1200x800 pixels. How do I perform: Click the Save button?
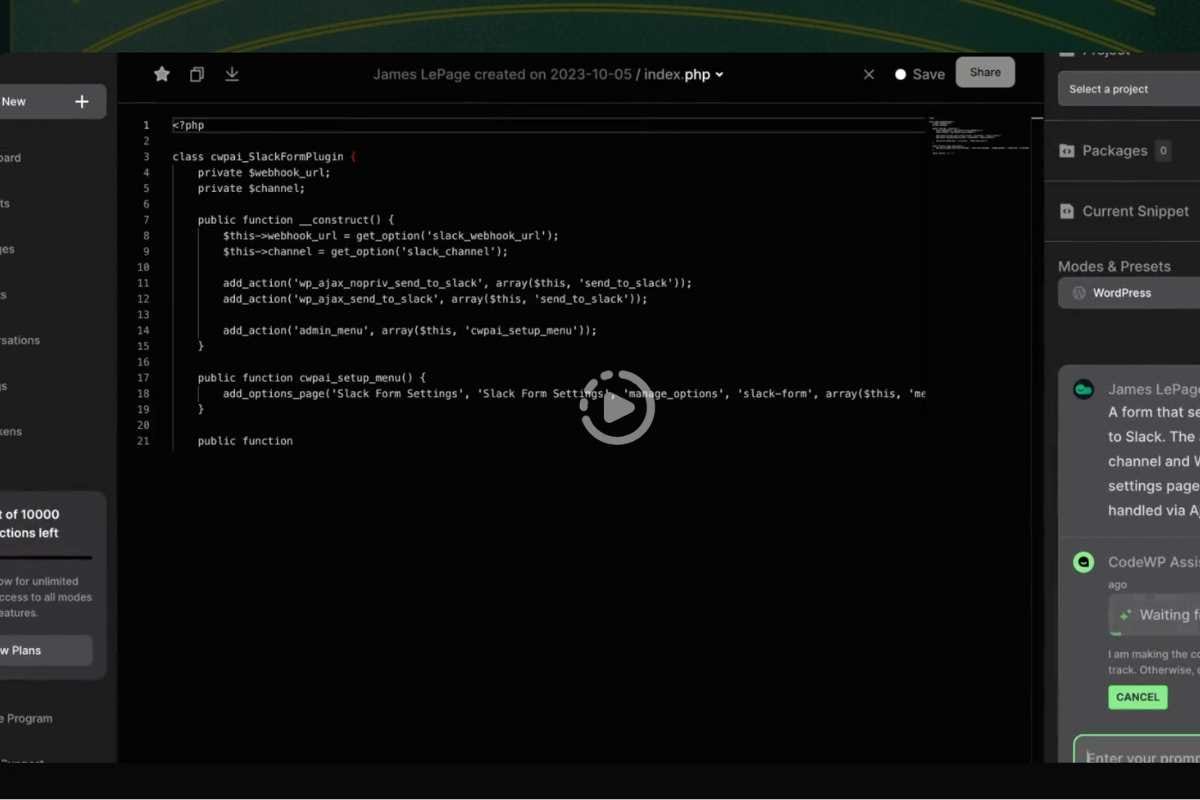tap(920, 74)
